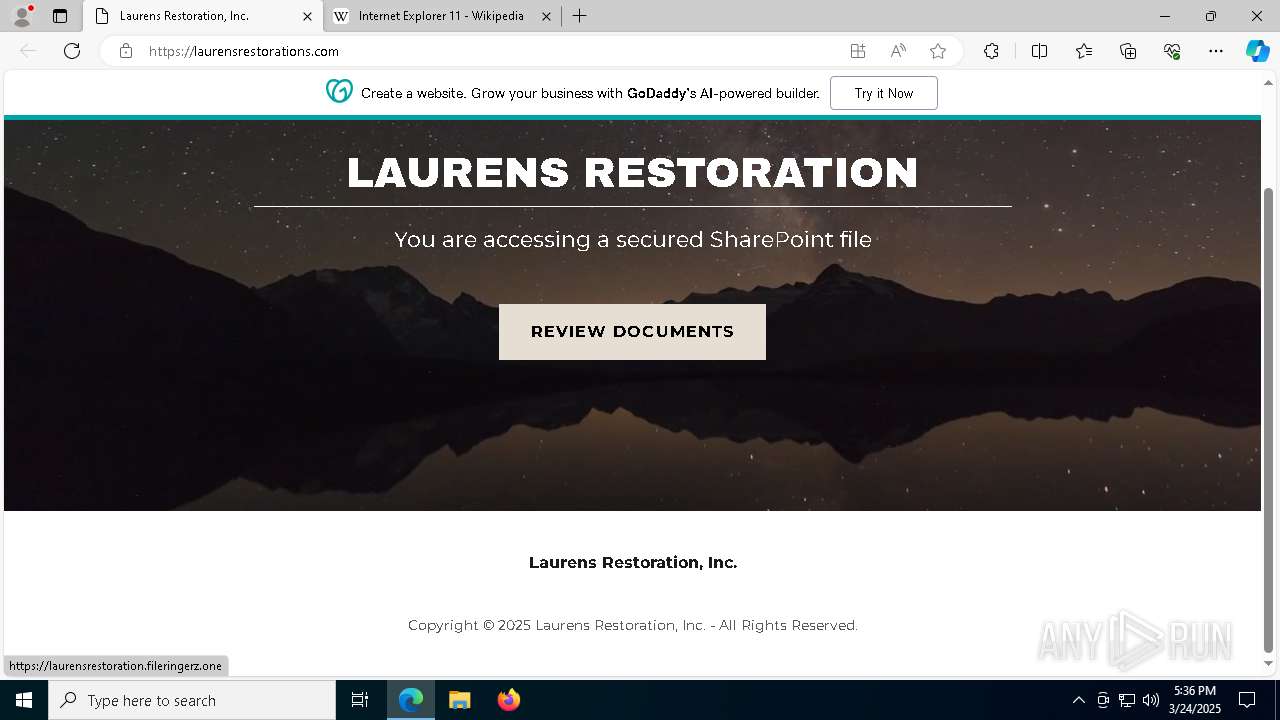Click the LAURENS RESTORATION heading

tap(632, 173)
